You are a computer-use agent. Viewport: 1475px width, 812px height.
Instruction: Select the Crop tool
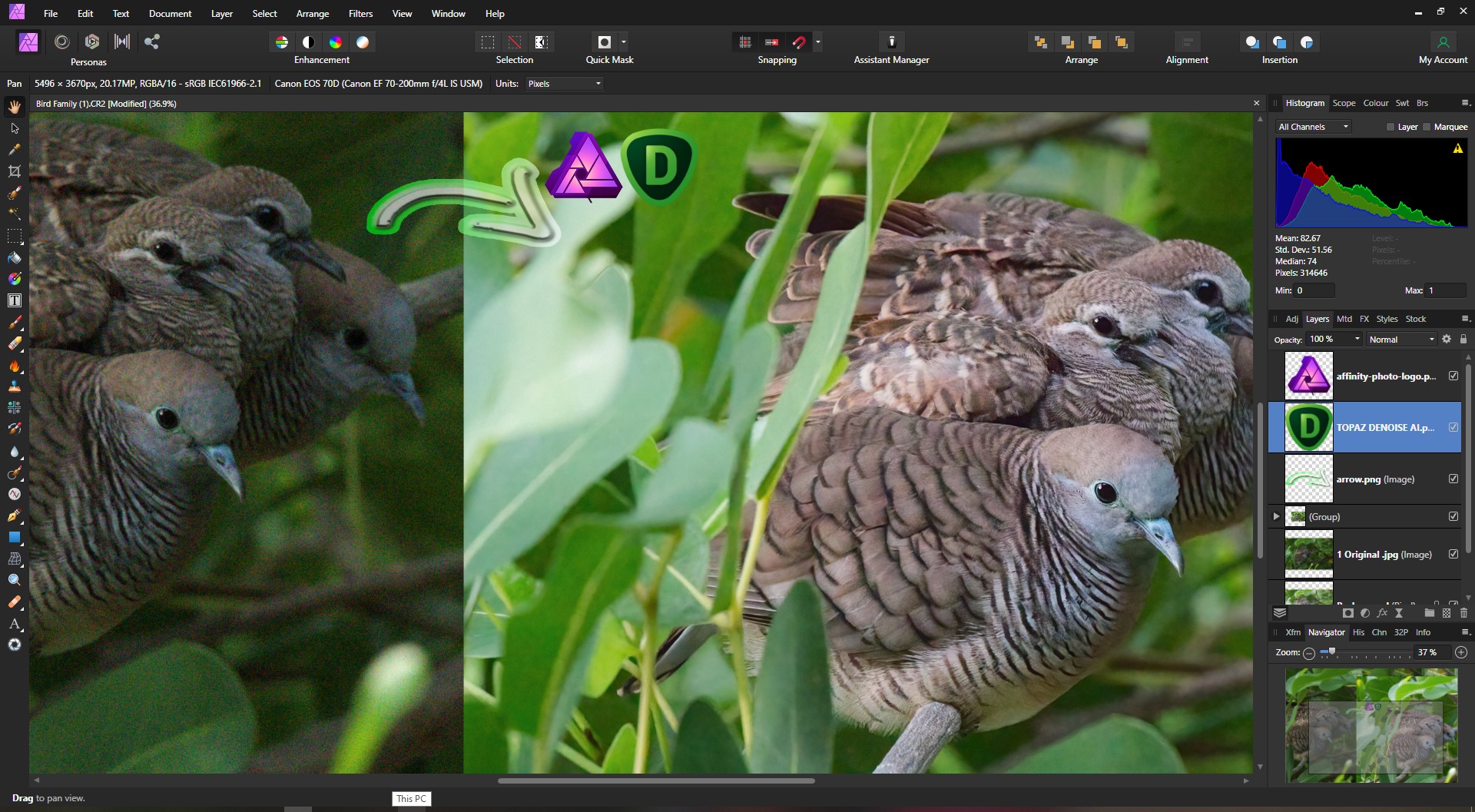14,171
